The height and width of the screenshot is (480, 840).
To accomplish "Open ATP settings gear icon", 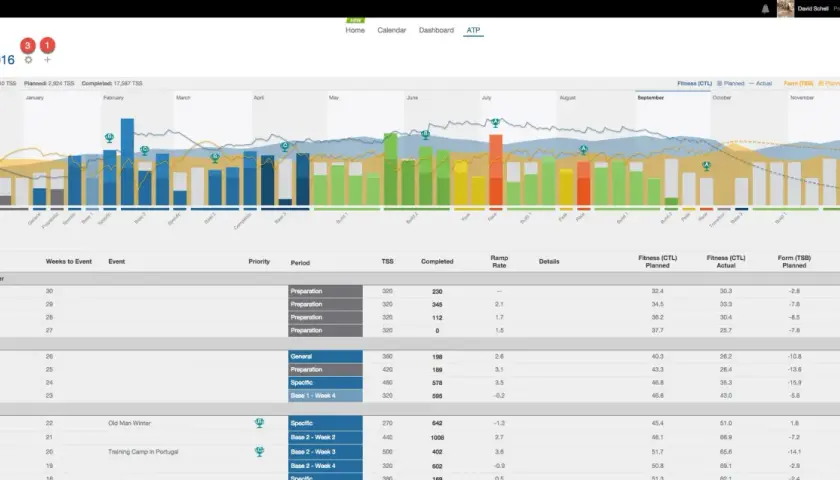I will tap(28, 60).
